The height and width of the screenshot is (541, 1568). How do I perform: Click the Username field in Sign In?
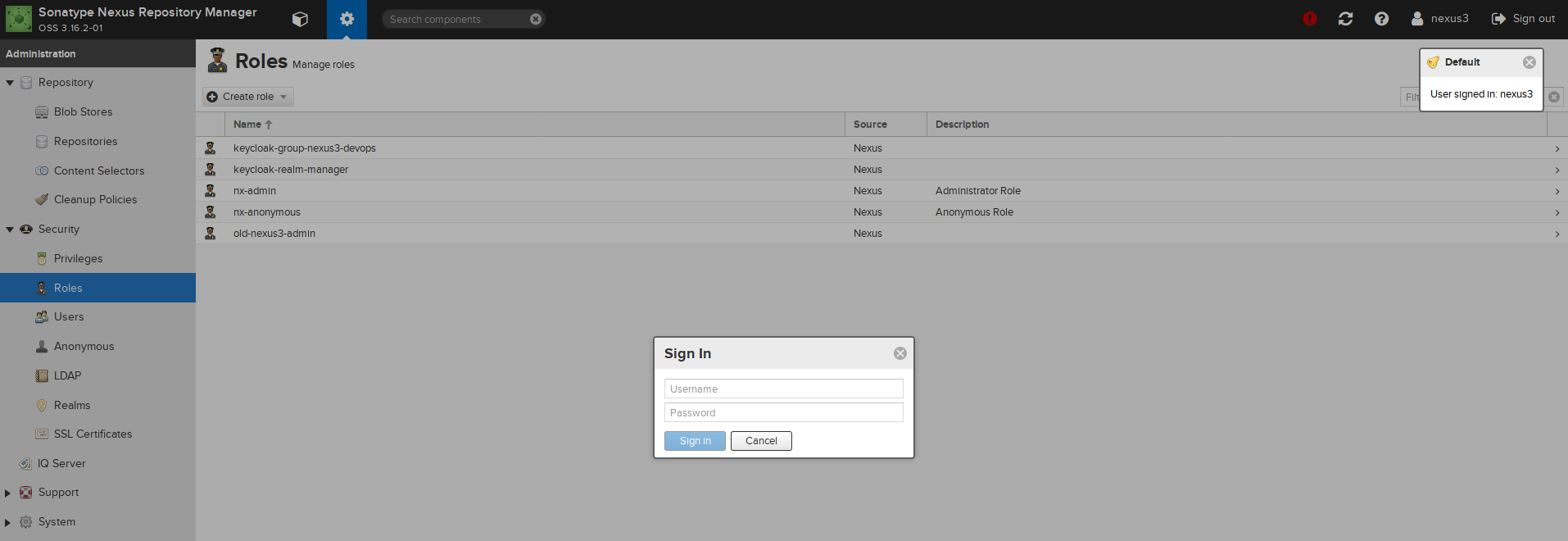point(784,389)
